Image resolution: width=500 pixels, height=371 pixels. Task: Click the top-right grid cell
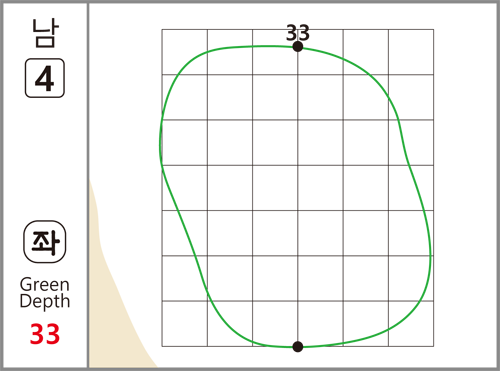tap(411, 52)
